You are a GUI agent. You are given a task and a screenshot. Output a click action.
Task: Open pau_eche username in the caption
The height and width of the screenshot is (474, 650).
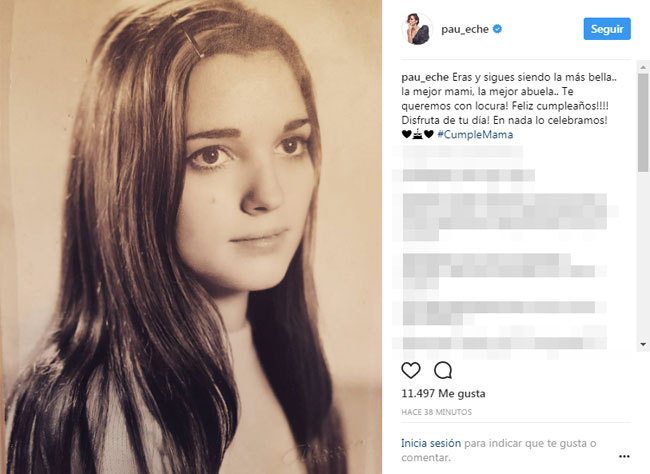(x=425, y=77)
